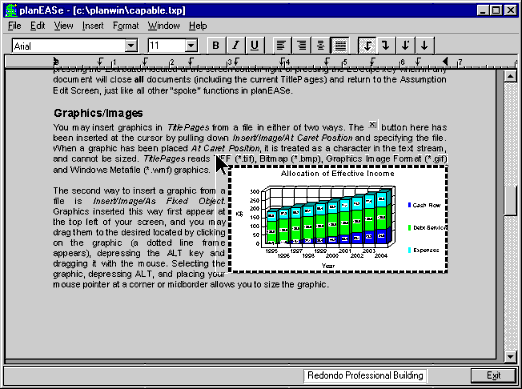Select justified text alignment icon
The width and height of the screenshot is (522, 389).
[340, 45]
